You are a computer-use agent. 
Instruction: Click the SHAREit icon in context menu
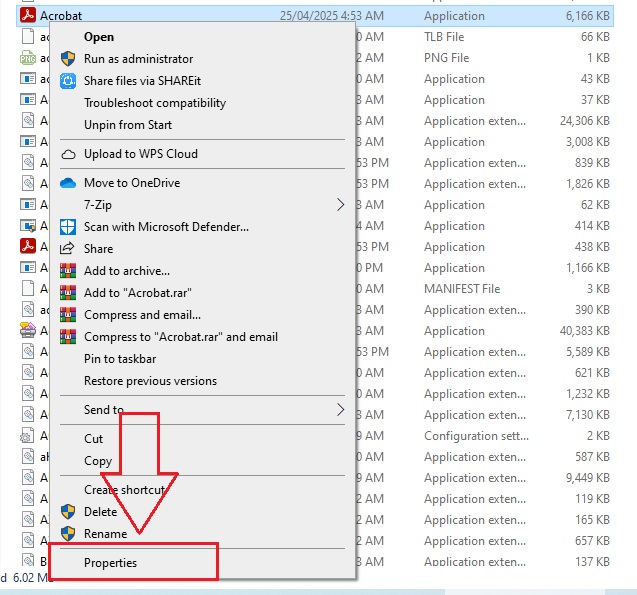tap(68, 81)
